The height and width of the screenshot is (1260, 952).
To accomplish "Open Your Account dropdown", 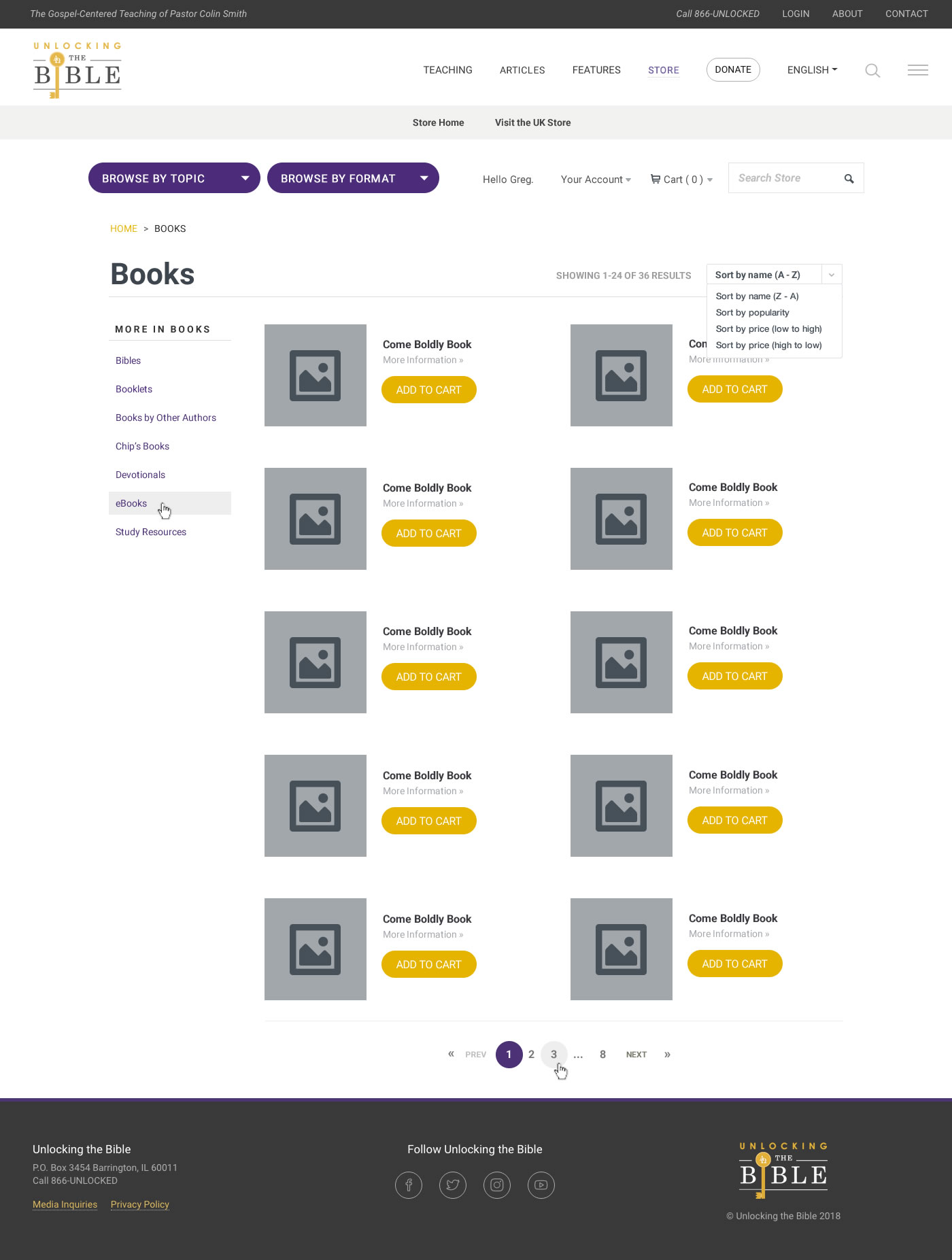I will [596, 180].
